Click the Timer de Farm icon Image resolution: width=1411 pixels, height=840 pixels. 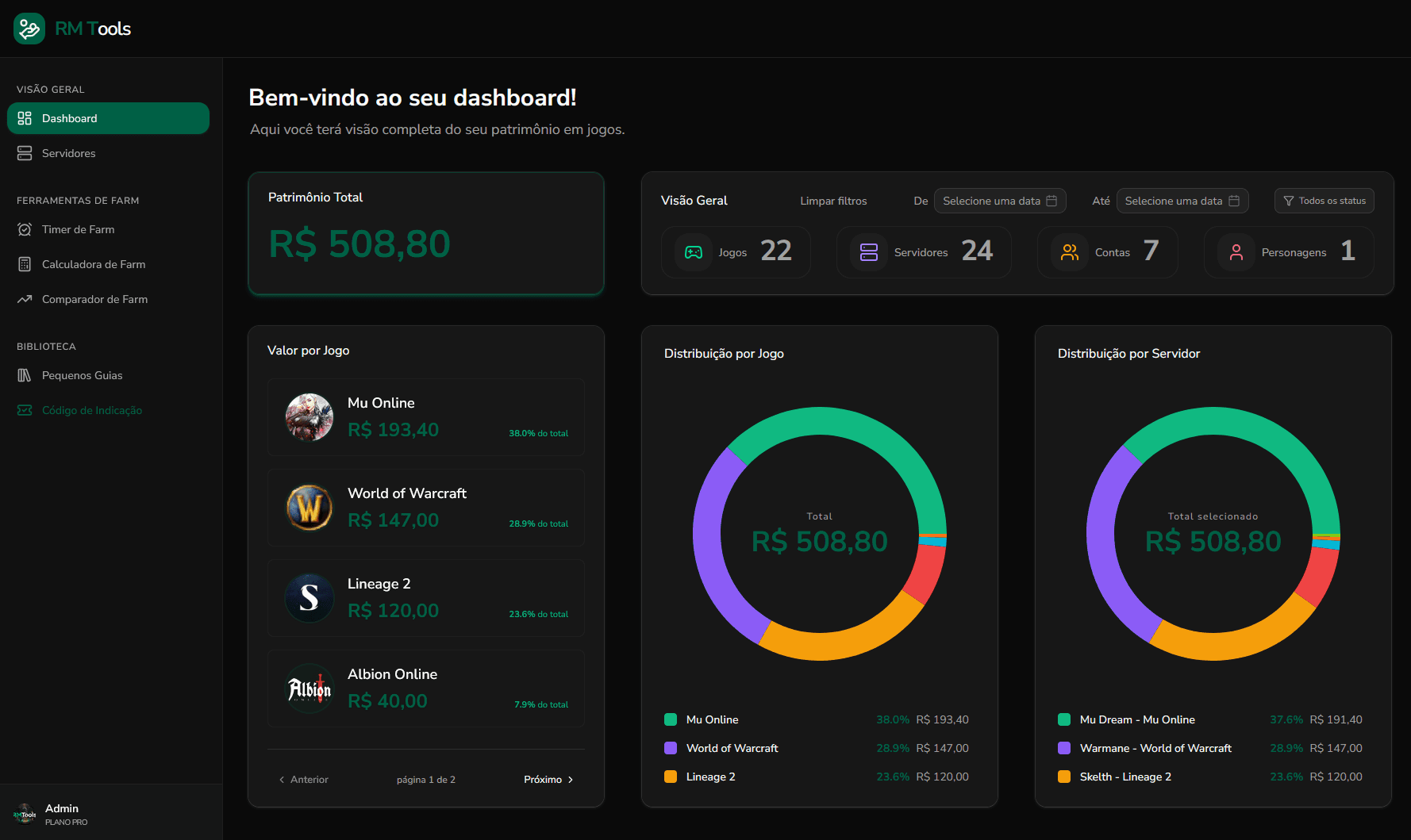pos(25,229)
